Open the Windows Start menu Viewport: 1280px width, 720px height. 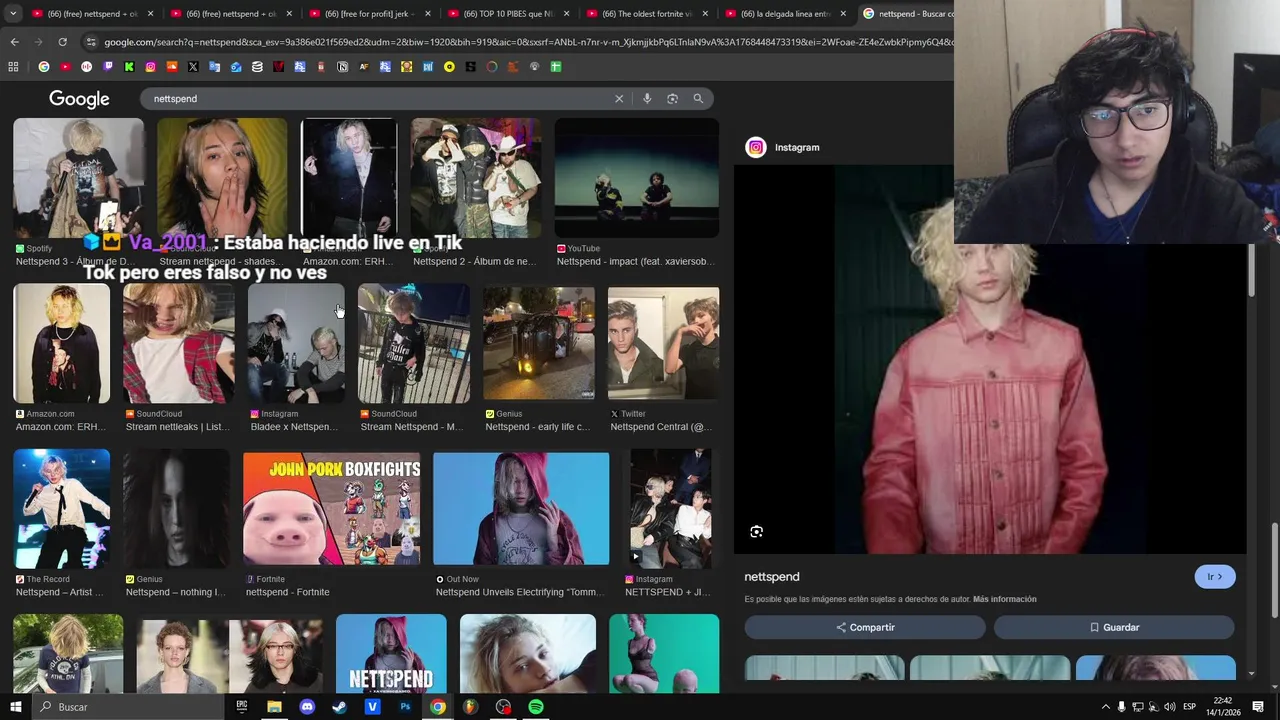(x=15, y=707)
